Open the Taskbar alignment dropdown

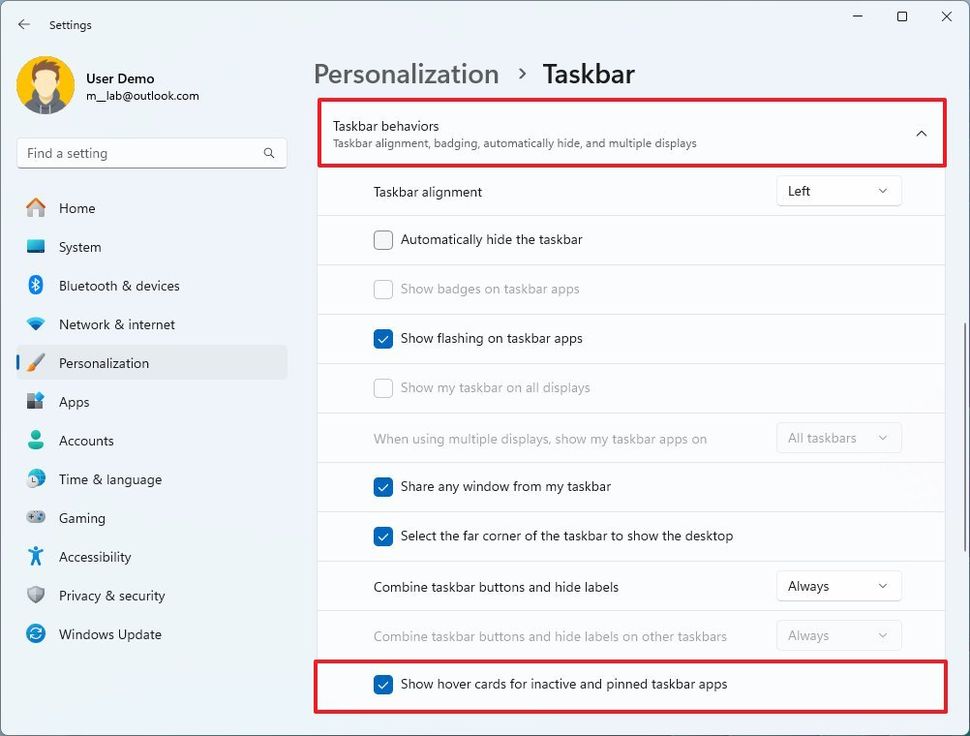pos(838,190)
